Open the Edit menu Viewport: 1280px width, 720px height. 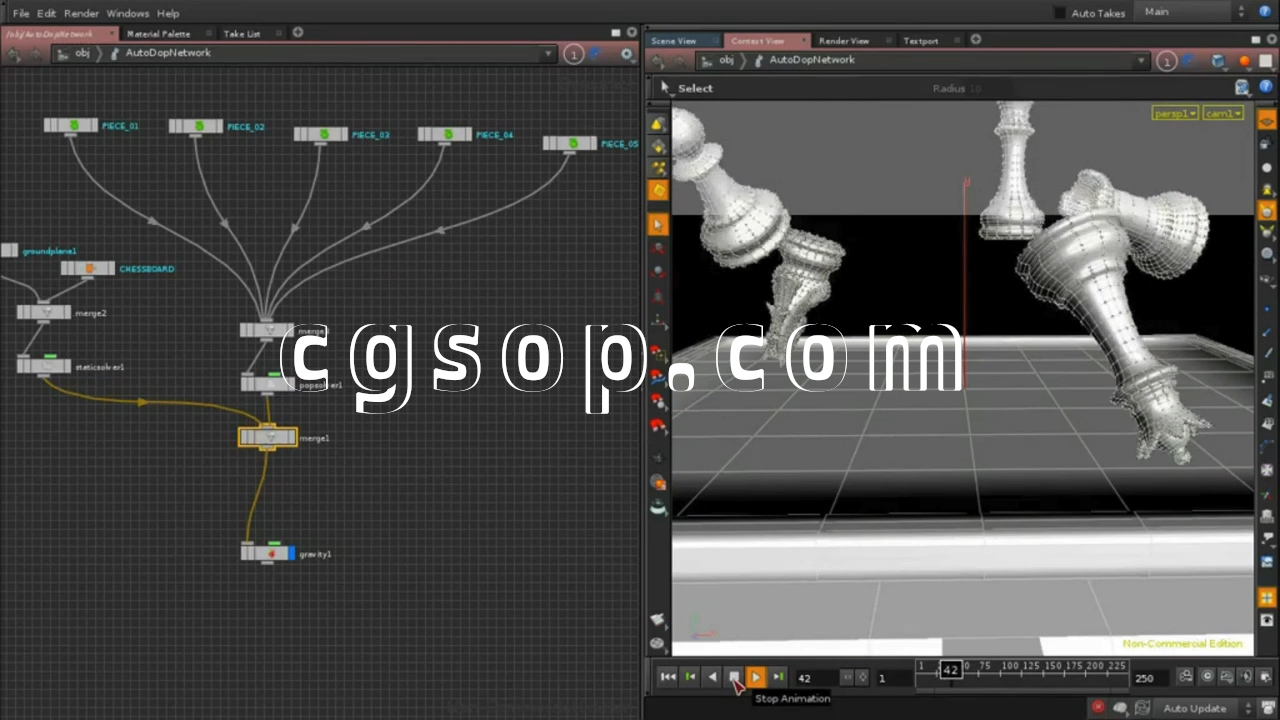point(46,13)
